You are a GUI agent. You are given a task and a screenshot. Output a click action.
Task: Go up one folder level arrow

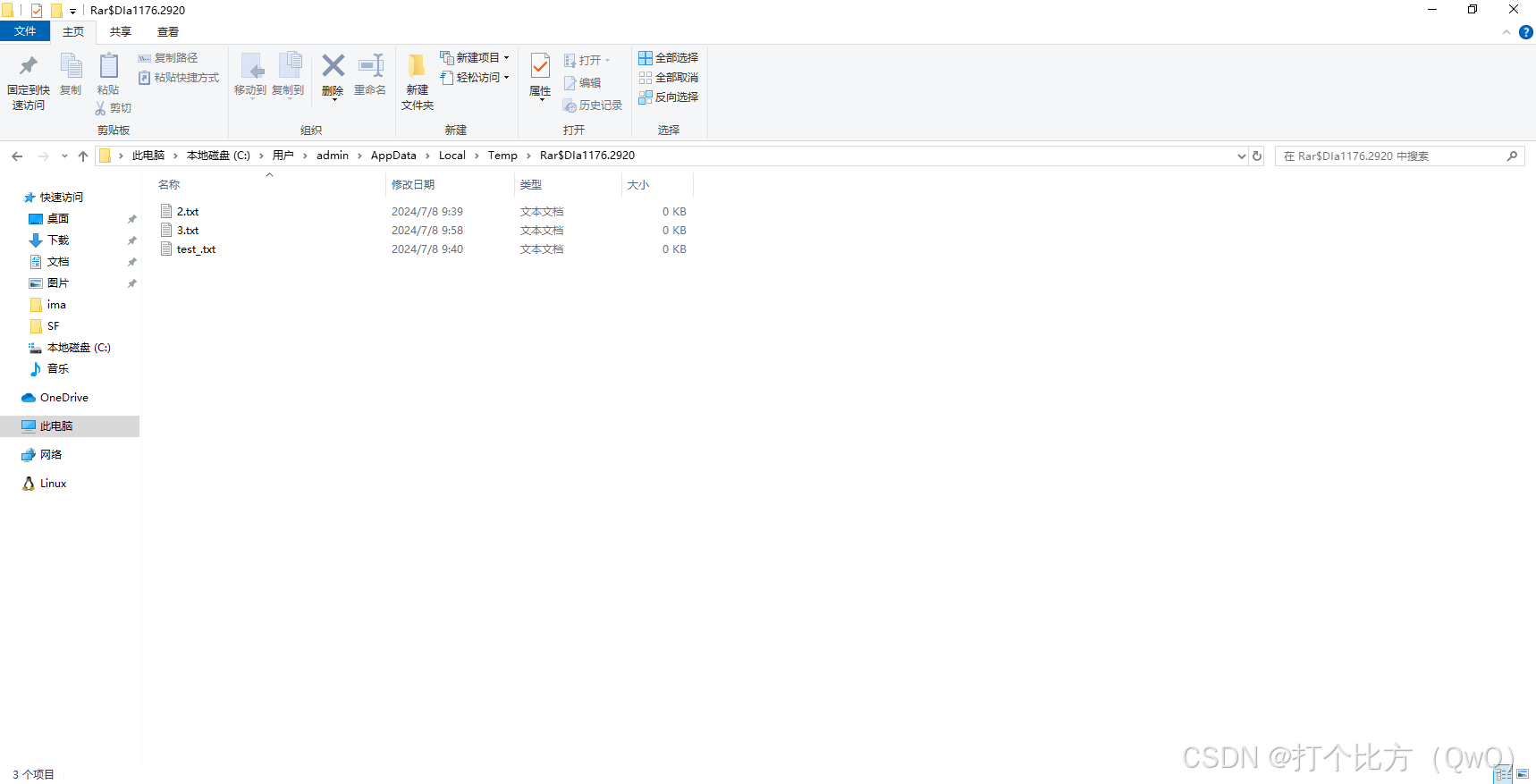click(83, 156)
